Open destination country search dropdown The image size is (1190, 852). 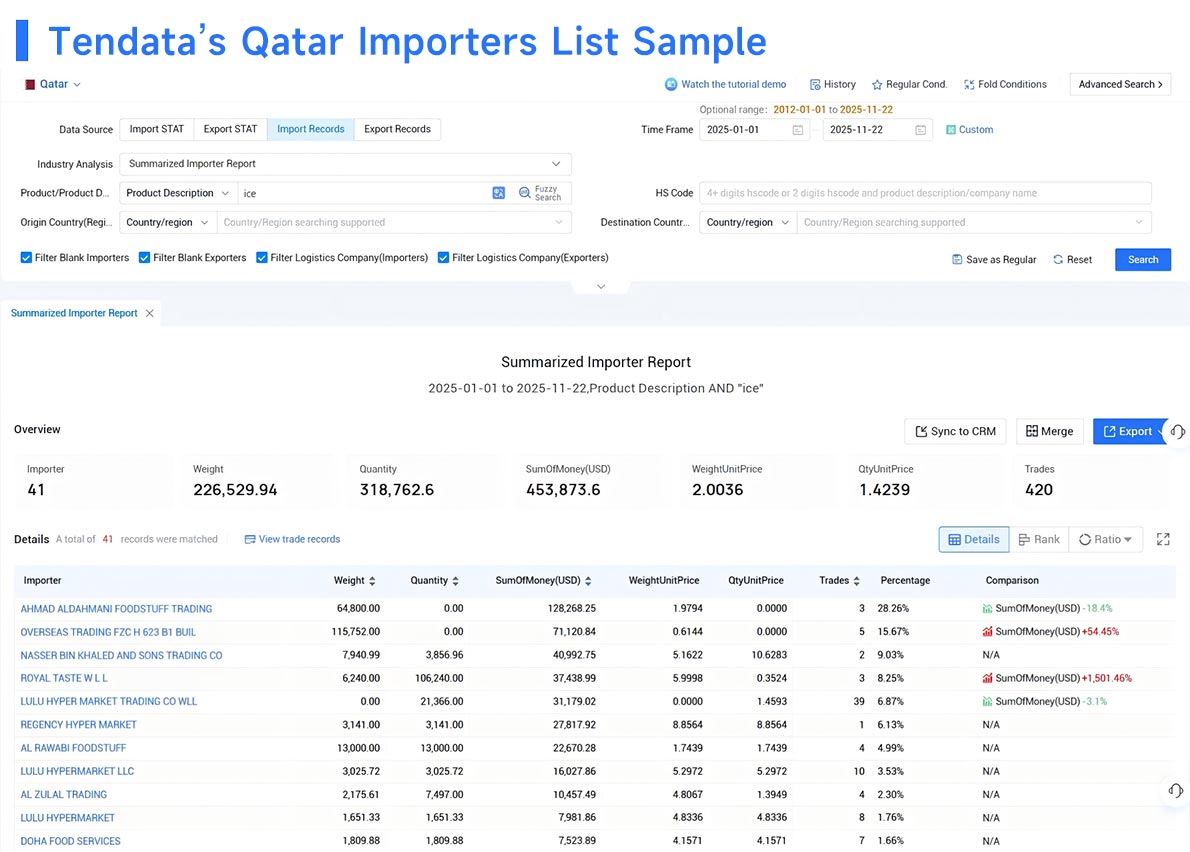tap(974, 222)
